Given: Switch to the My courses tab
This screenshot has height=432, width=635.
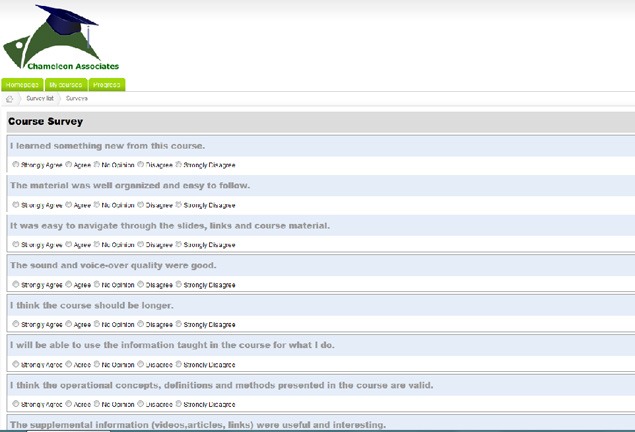Looking at the screenshot, I should (x=65, y=85).
